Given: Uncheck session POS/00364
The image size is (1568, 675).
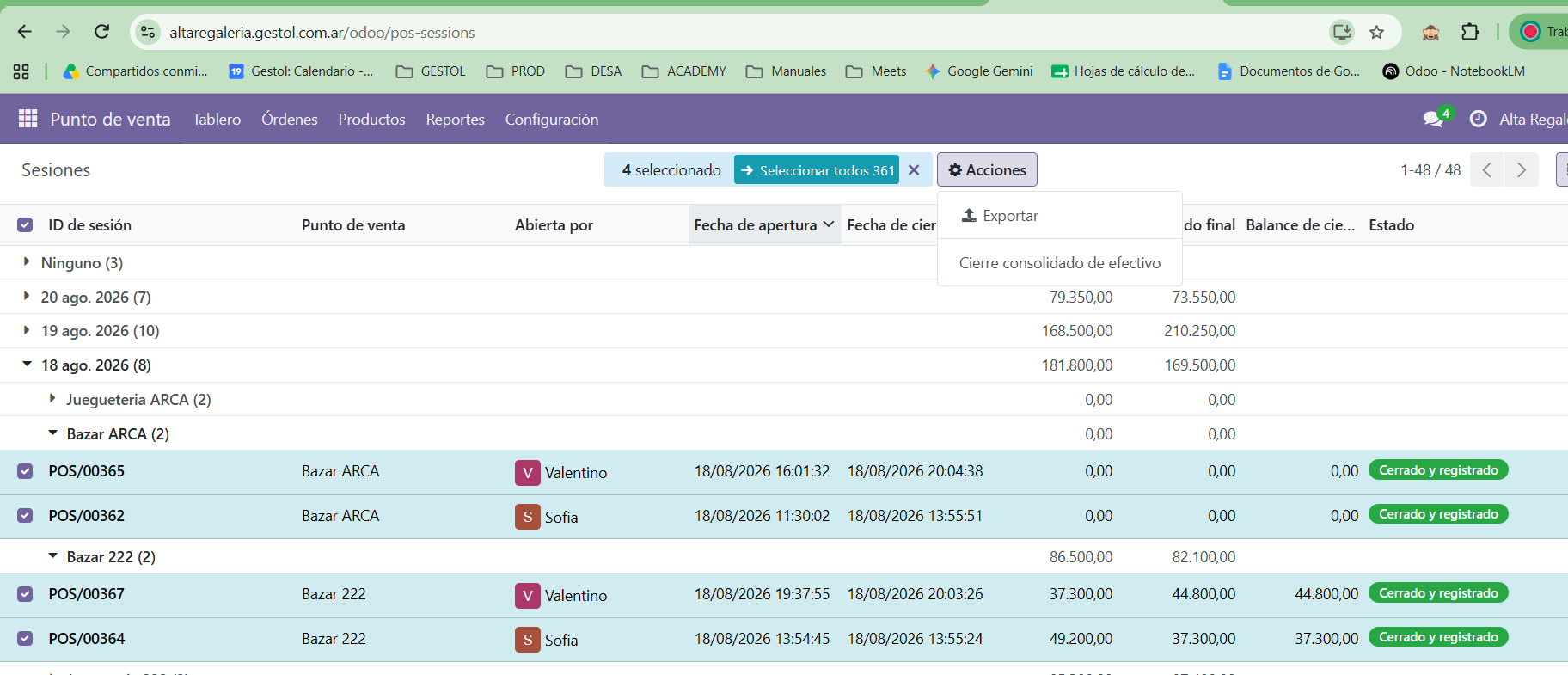Looking at the screenshot, I should point(25,639).
